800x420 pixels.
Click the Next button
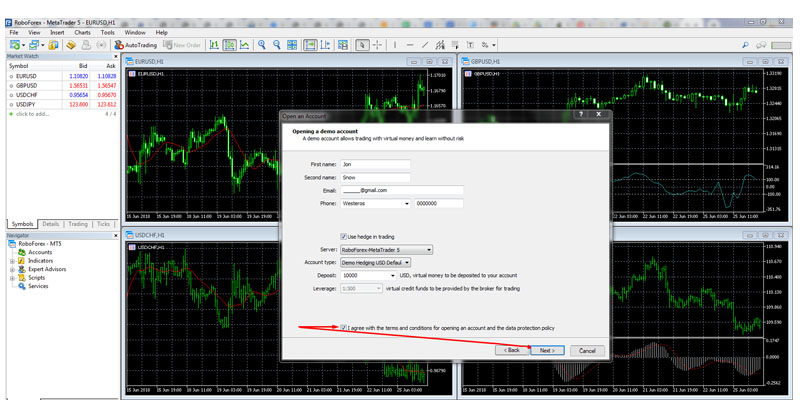[x=547, y=351]
